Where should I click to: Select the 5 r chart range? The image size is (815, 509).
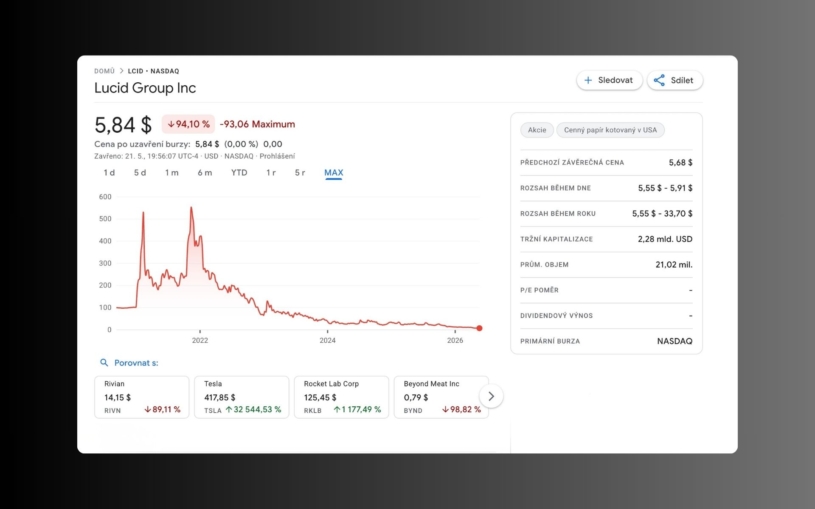tap(300, 173)
